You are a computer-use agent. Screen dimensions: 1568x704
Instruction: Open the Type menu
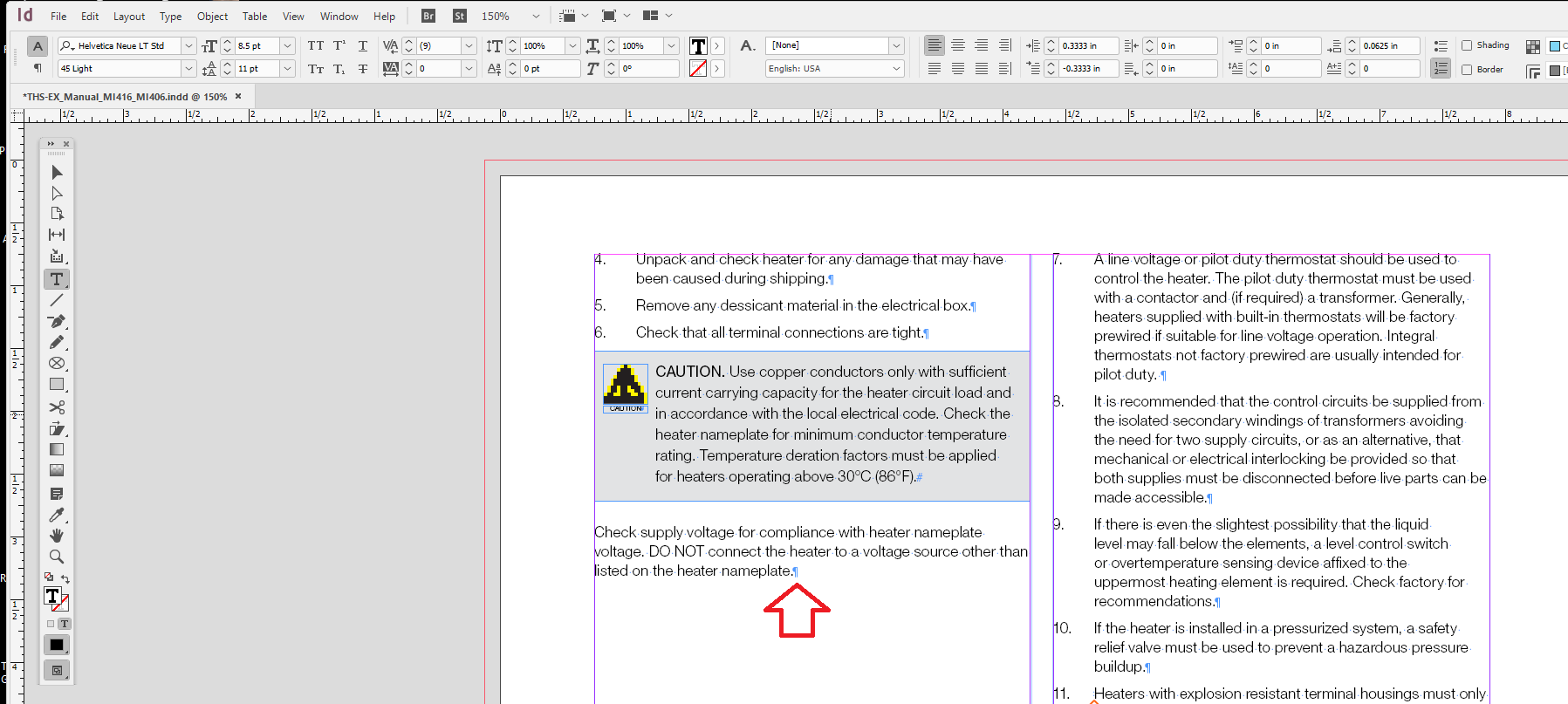click(x=171, y=16)
